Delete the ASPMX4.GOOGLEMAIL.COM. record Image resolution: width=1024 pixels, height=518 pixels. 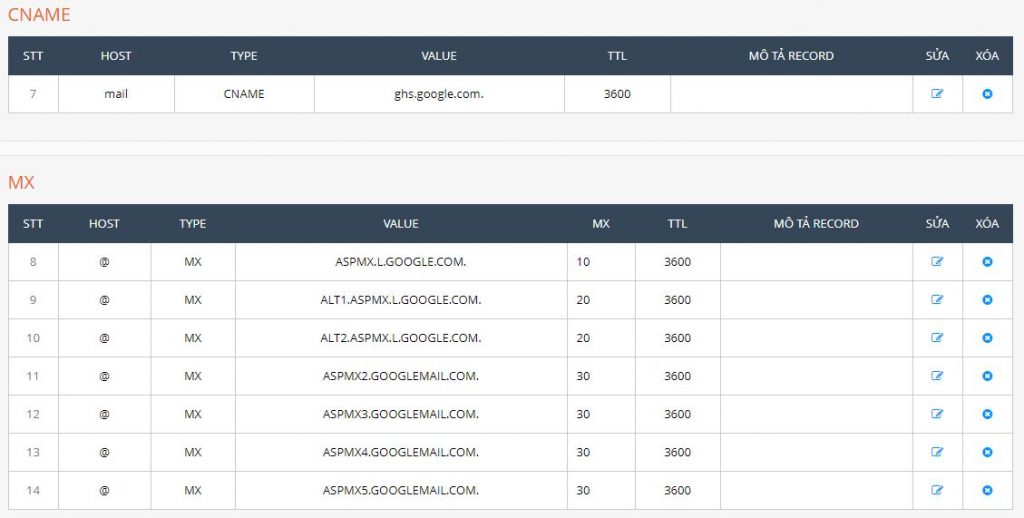pos(987,452)
